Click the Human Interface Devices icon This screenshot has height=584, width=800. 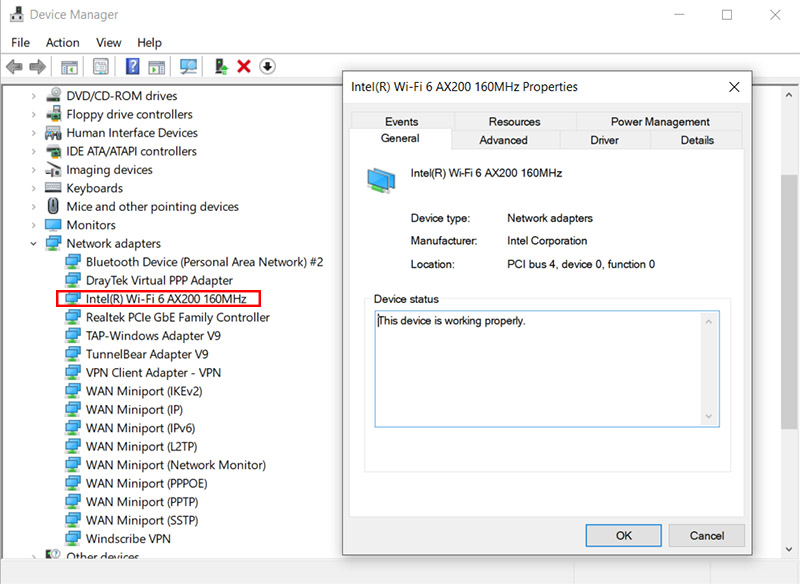[54, 133]
